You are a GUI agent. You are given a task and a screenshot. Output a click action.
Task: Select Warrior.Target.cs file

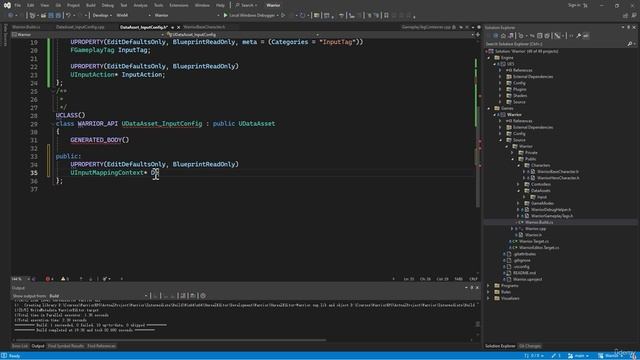(x=534, y=241)
